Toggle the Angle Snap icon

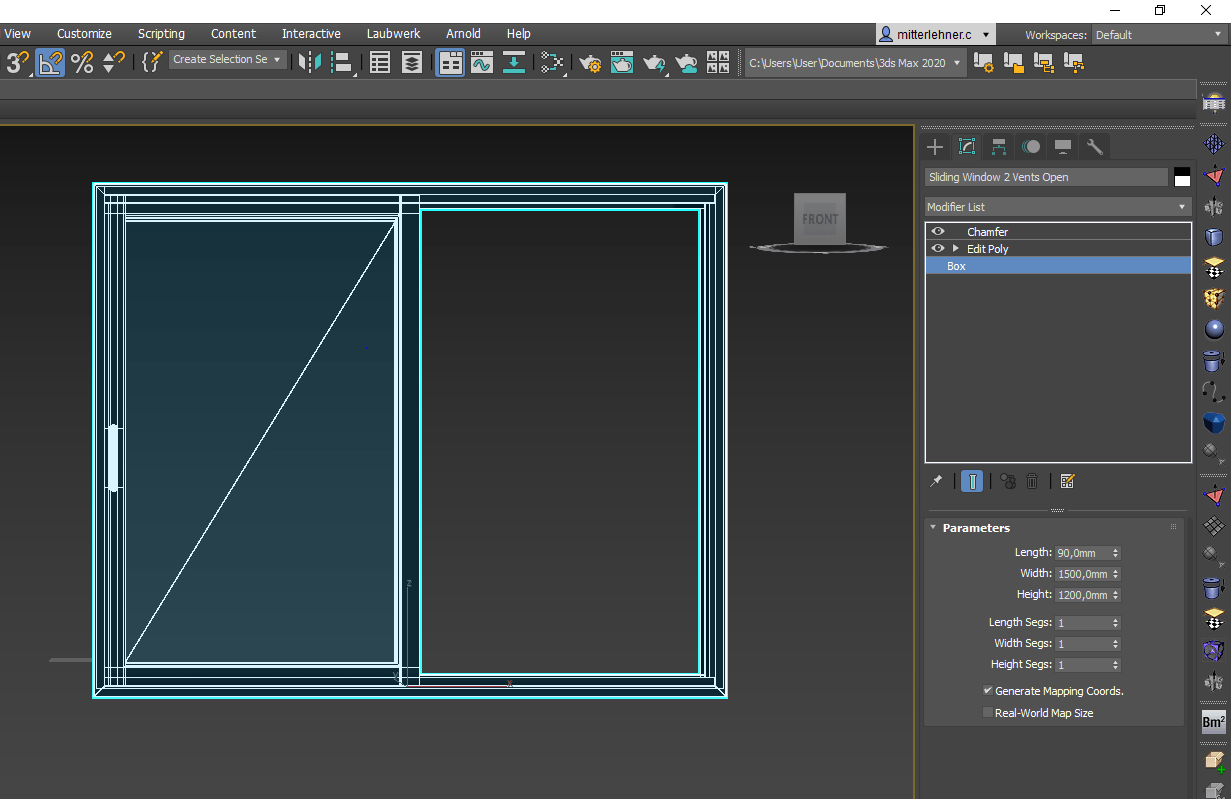(50, 63)
